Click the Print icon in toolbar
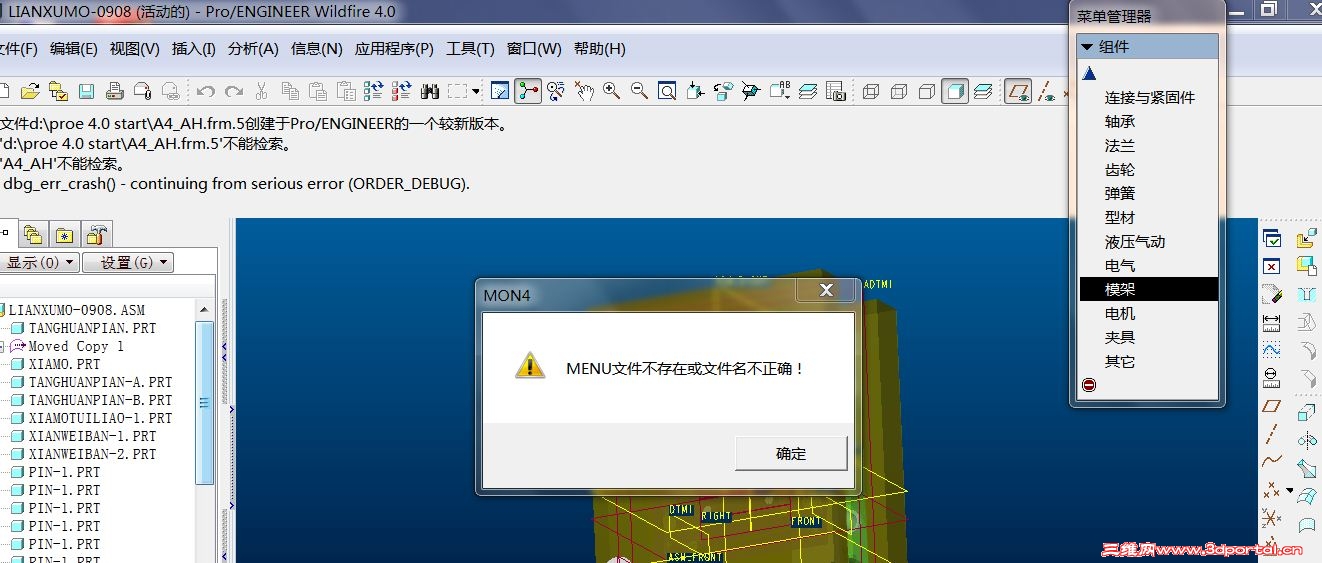 [x=114, y=91]
